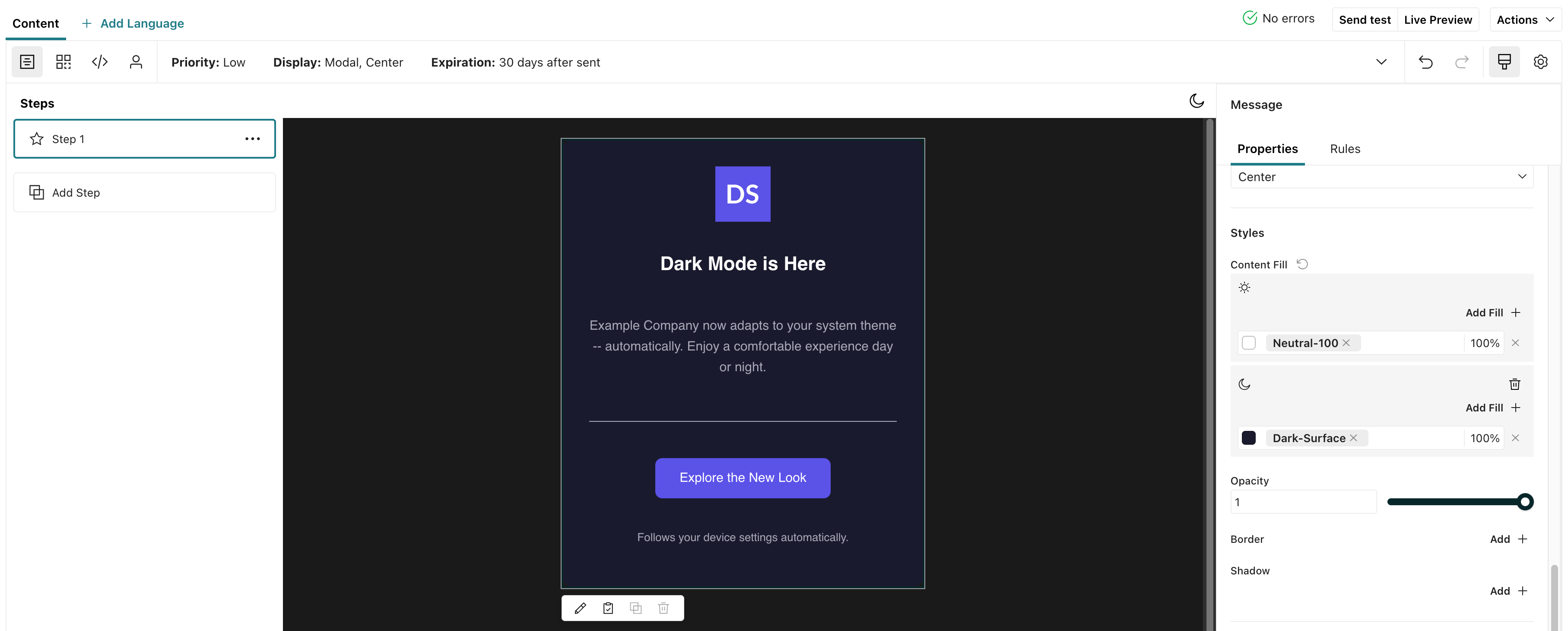The height and width of the screenshot is (631, 1568).
Task: Expand the message settings chevron
Action: (x=1381, y=62)
